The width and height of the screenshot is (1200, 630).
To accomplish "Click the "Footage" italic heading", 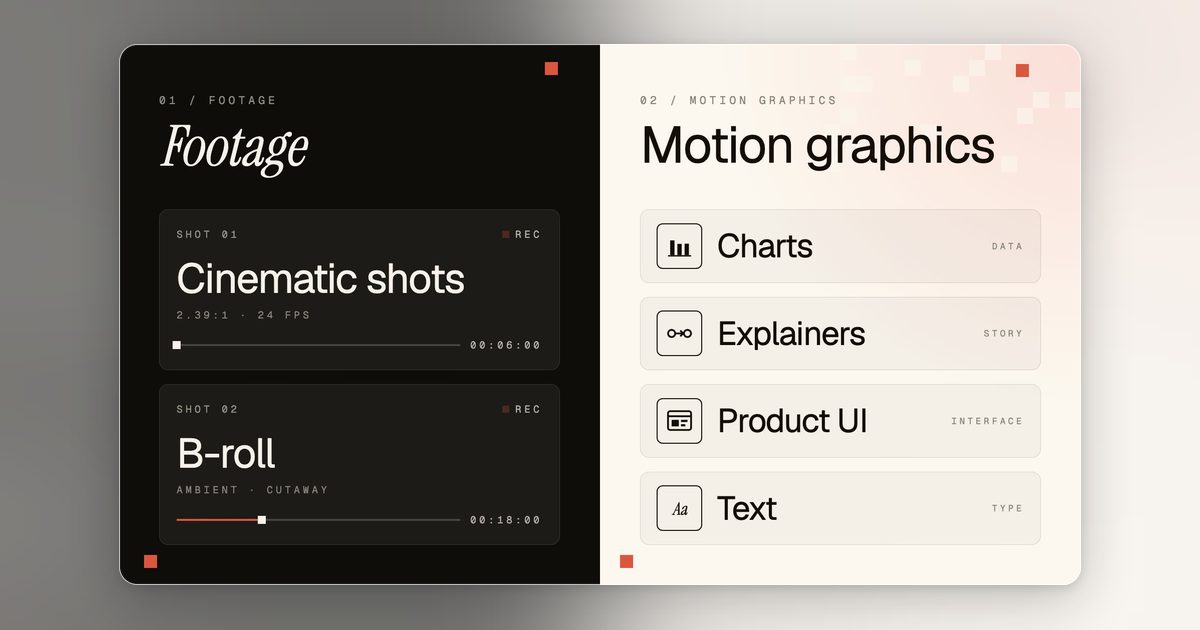I will click(234, 148).
